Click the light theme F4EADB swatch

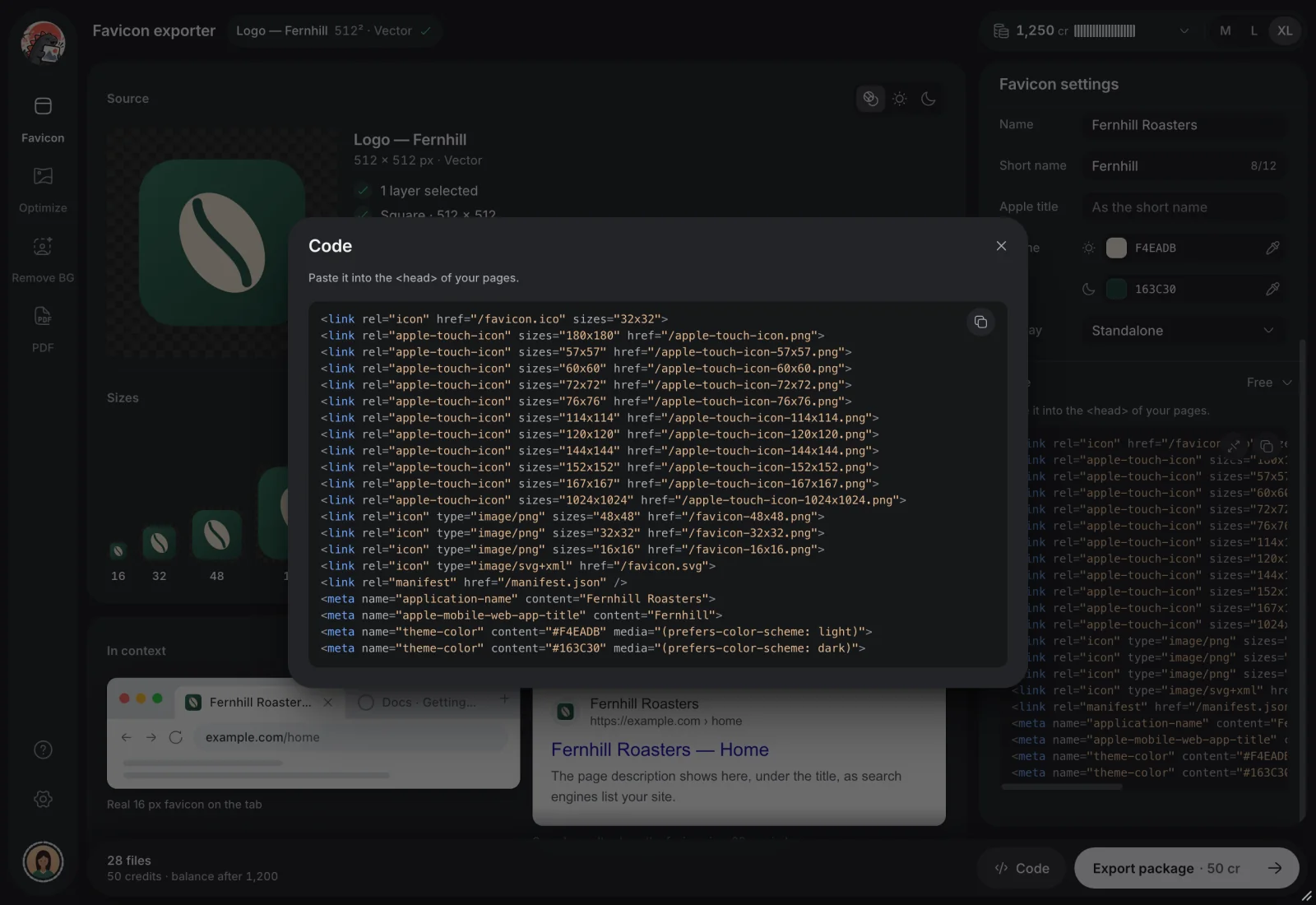coord(1116,248)
